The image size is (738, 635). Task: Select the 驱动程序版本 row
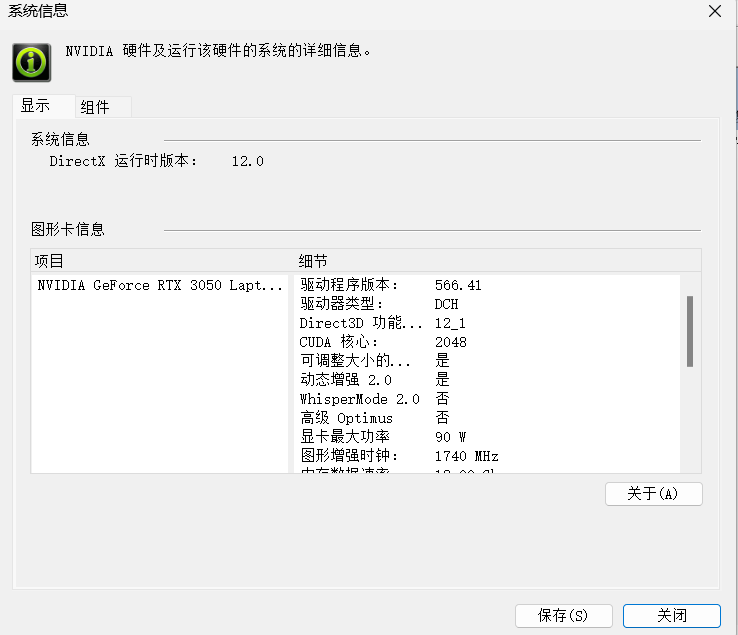tap(487, 285)
